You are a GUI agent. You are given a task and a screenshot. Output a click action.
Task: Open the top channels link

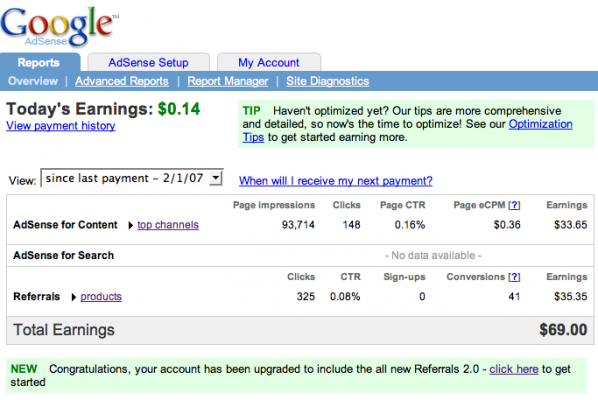point(168,225)
